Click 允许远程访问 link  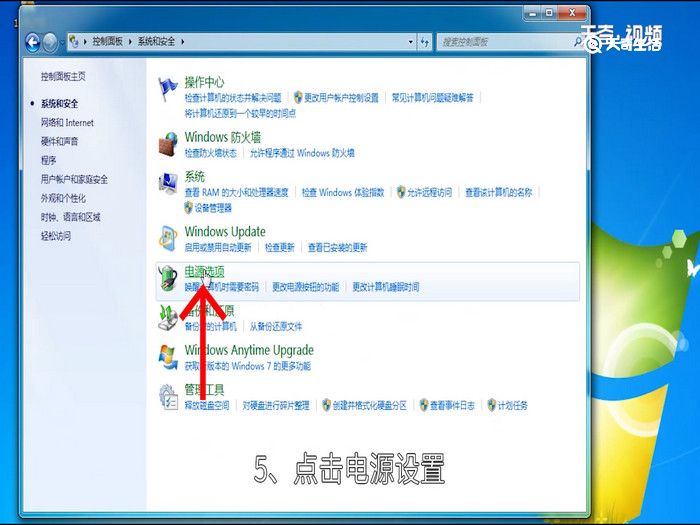pos(429,192)
